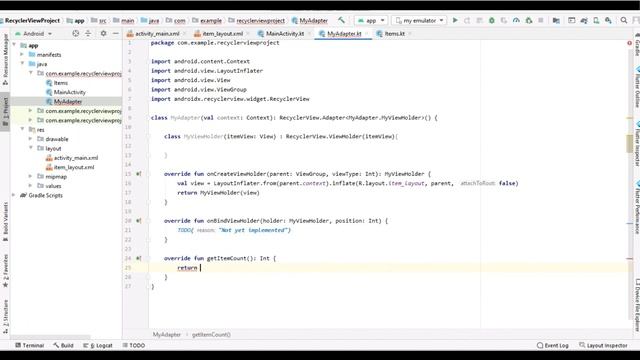This screenshot has width=640, height=360.
Task: Open the Android project view dropdown
Action: [33, 33]
